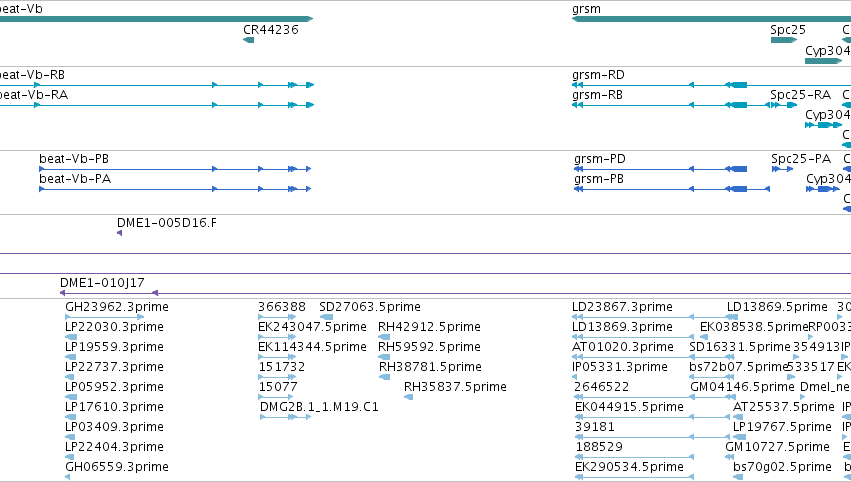Select the RH35837.5prime EST glyph
Screen dimensions: 851x482
coord(409,397)
